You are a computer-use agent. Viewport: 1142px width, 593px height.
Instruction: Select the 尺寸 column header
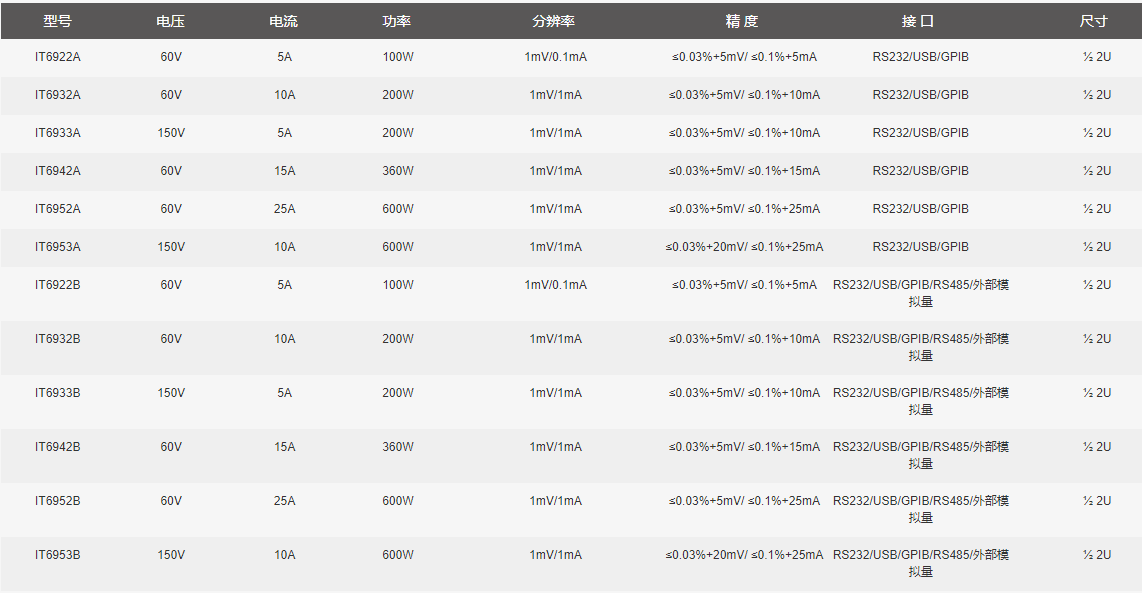[1094, 21]
